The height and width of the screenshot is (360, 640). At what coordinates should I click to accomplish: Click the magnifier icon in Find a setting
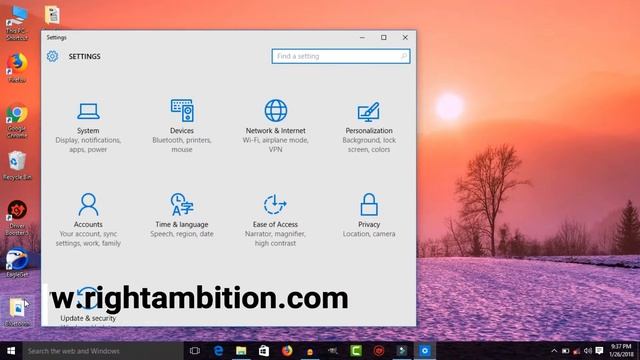(x=404, y=56)
